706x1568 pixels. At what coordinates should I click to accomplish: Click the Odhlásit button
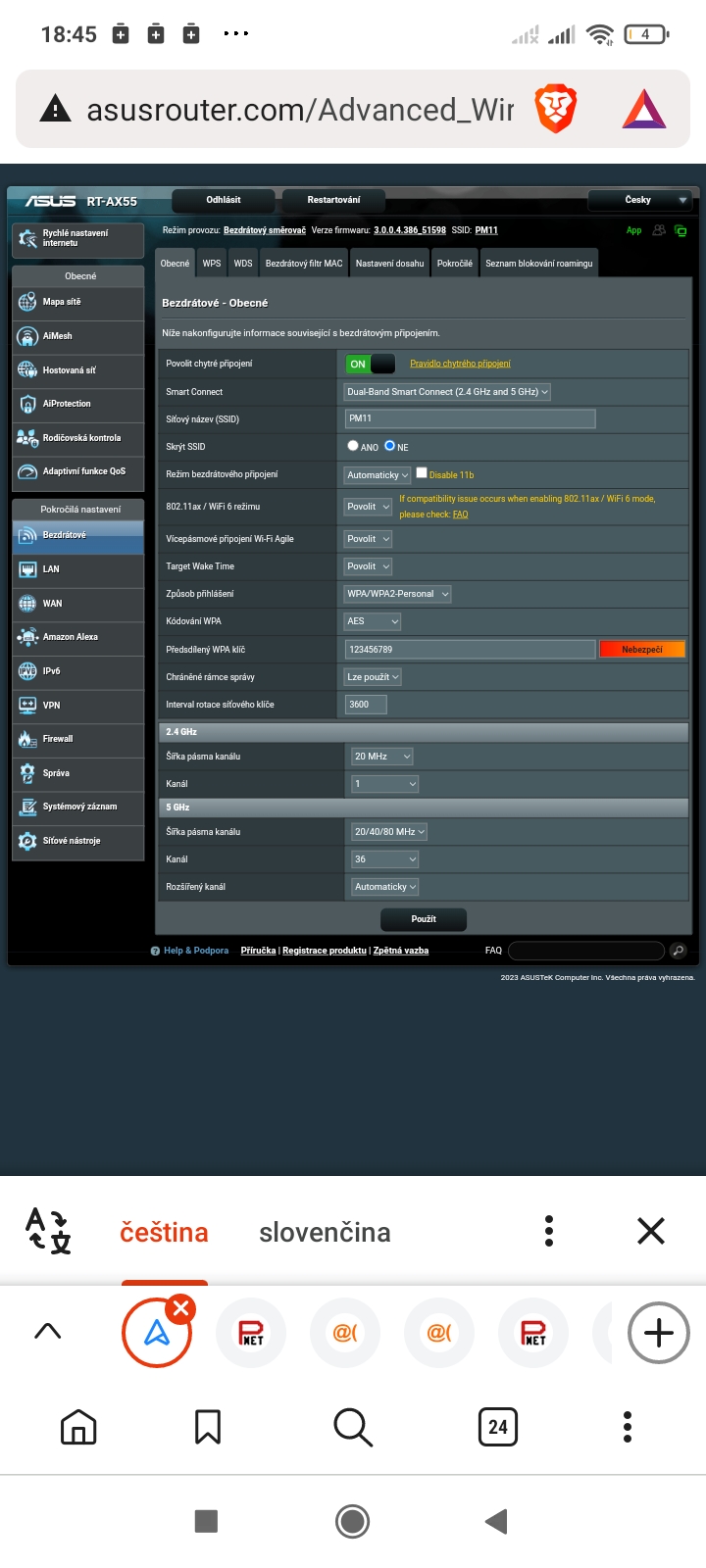click(x=224, y=200)
